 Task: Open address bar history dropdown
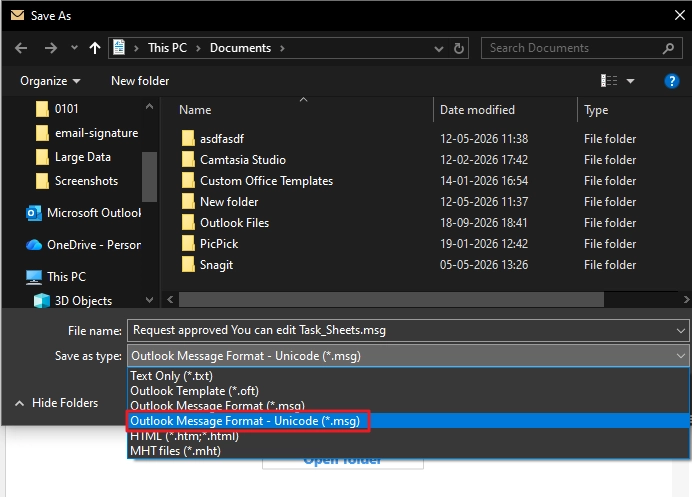[x=438, y=49]
